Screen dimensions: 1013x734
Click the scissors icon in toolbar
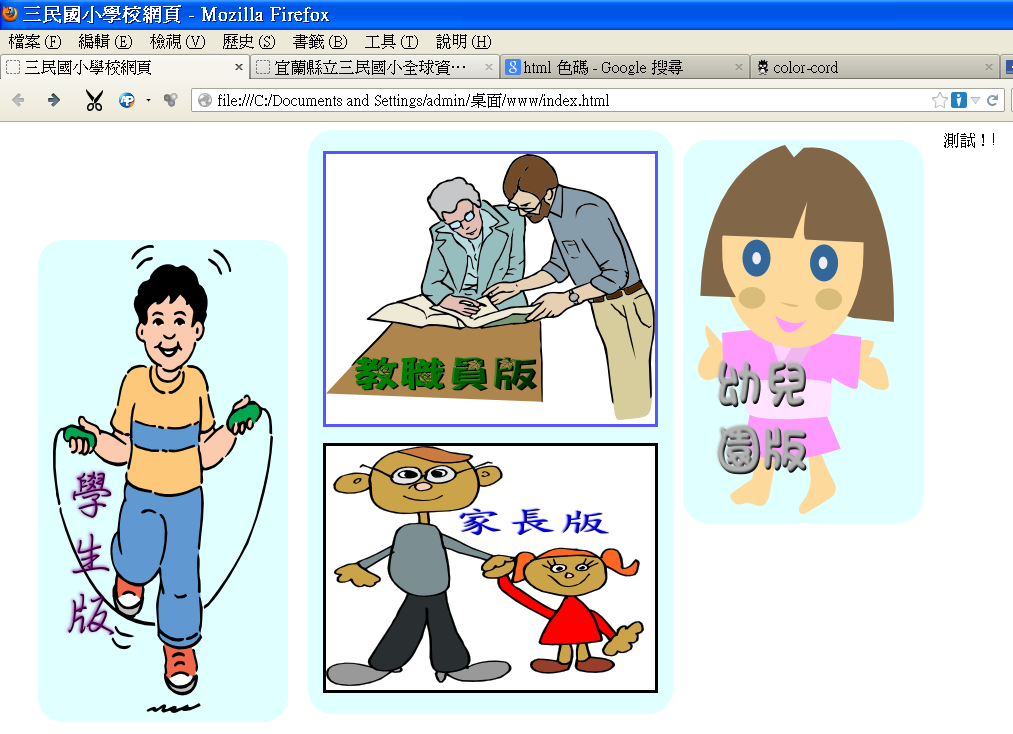click(94, 100)
